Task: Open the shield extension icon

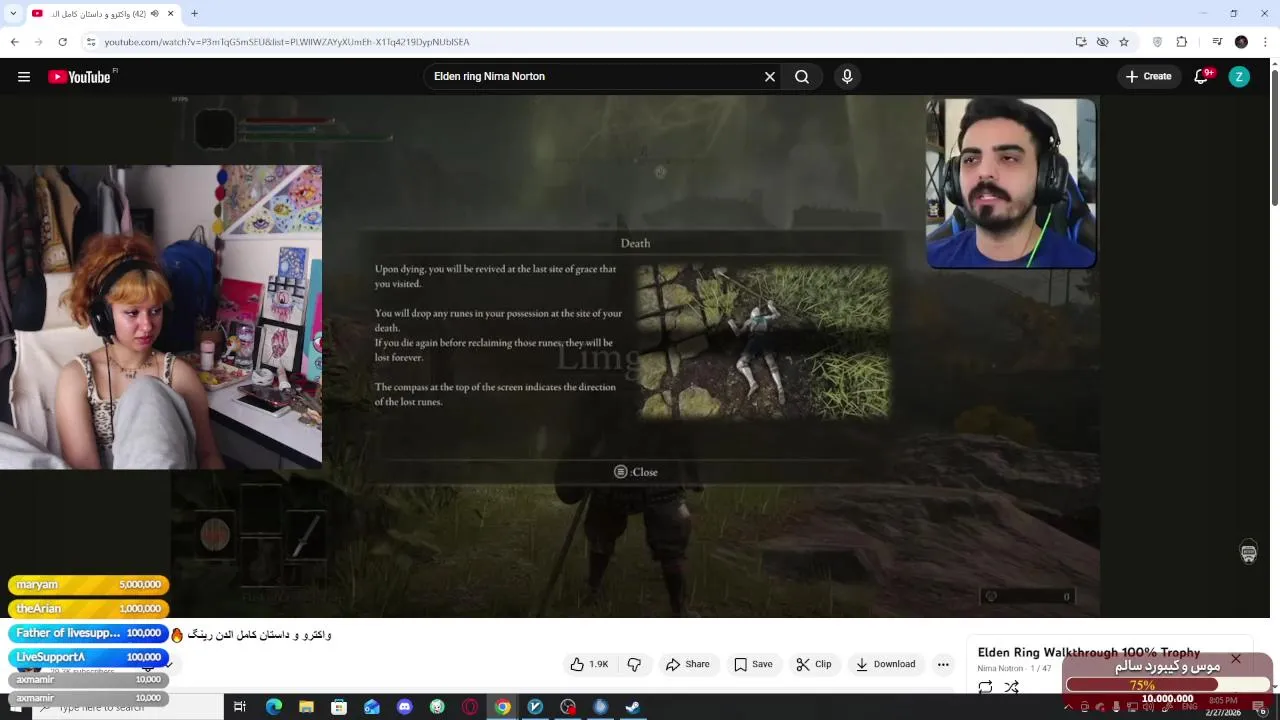Action: coord(1157,42)
